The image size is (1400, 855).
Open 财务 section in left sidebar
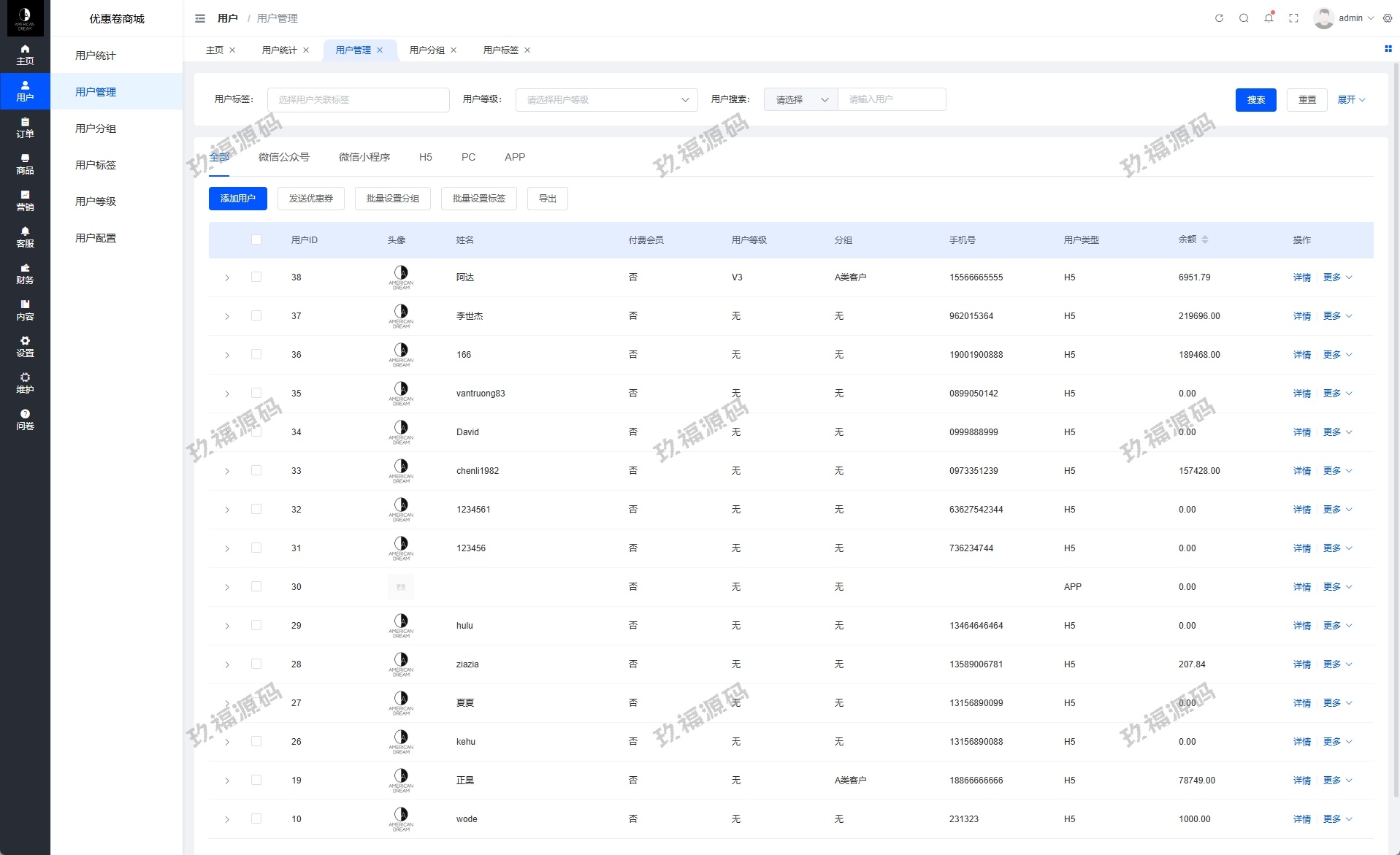tap(25, 274)
